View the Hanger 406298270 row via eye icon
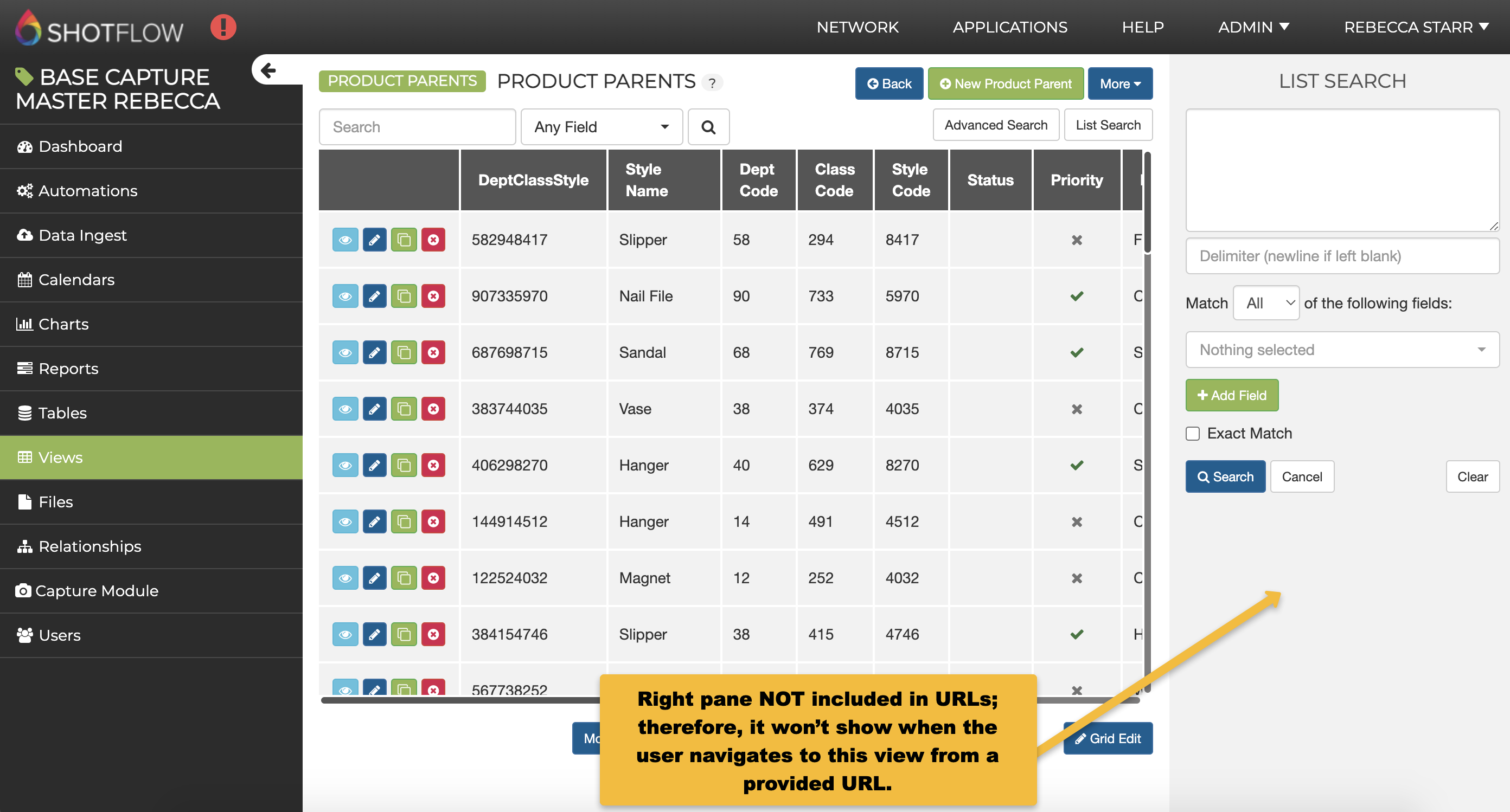Viewport: 1510px width, 812px height. pyautogui.click(x=344, y=465)
